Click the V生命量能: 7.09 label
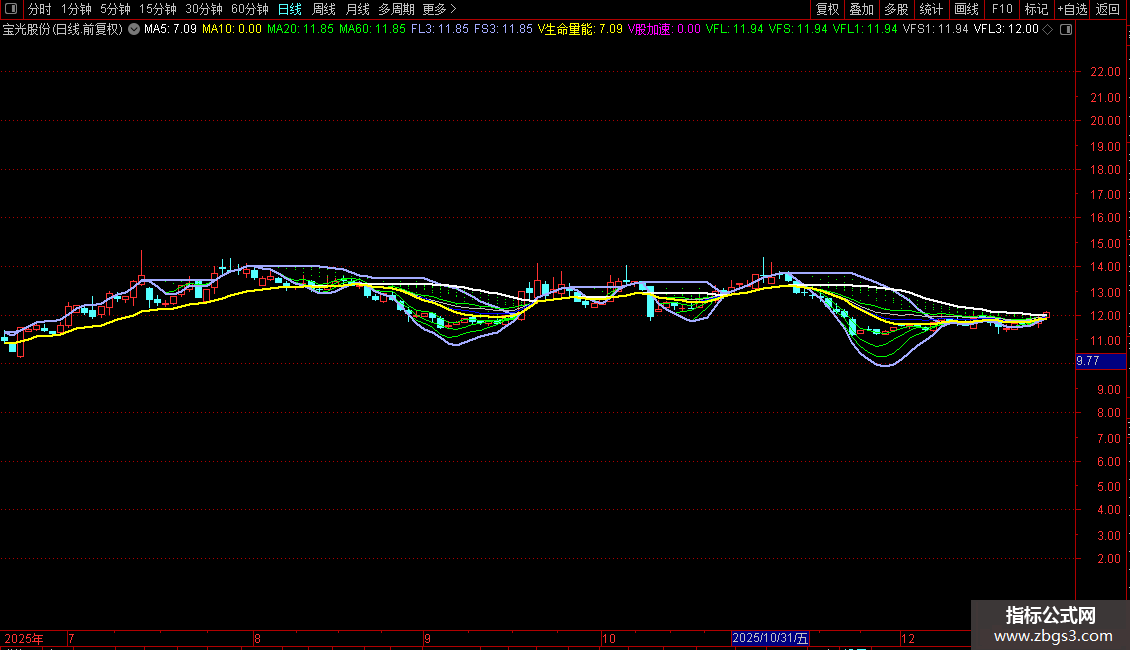Screen dimensions: 1130x650 pos(580,30)
